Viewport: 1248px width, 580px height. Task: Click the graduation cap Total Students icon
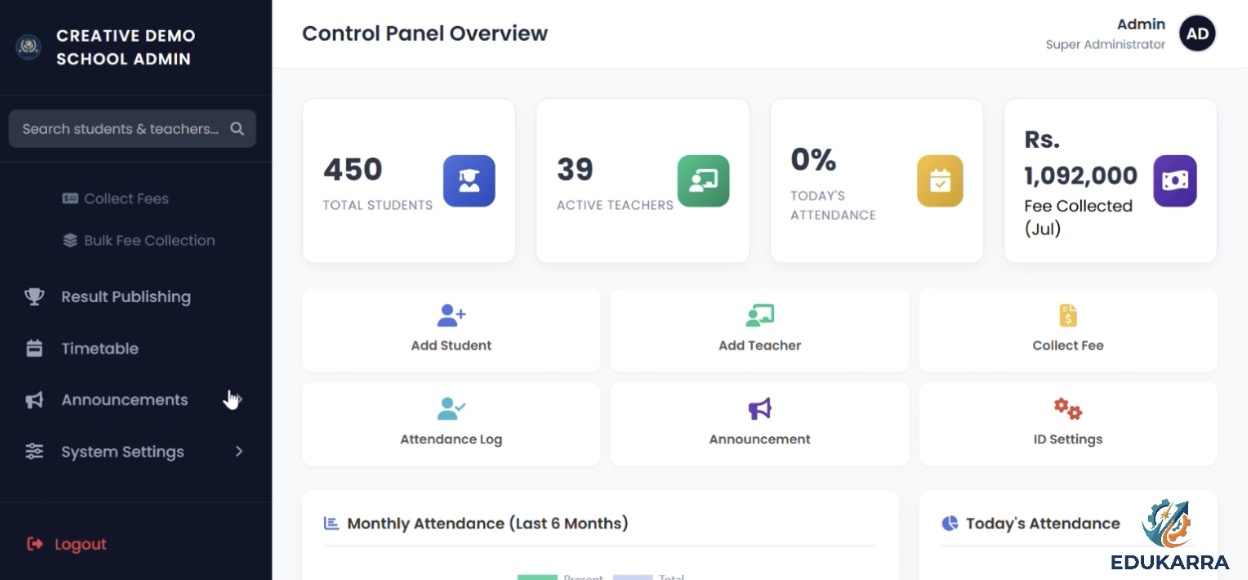pyautogui.click(x=469, y=181)
